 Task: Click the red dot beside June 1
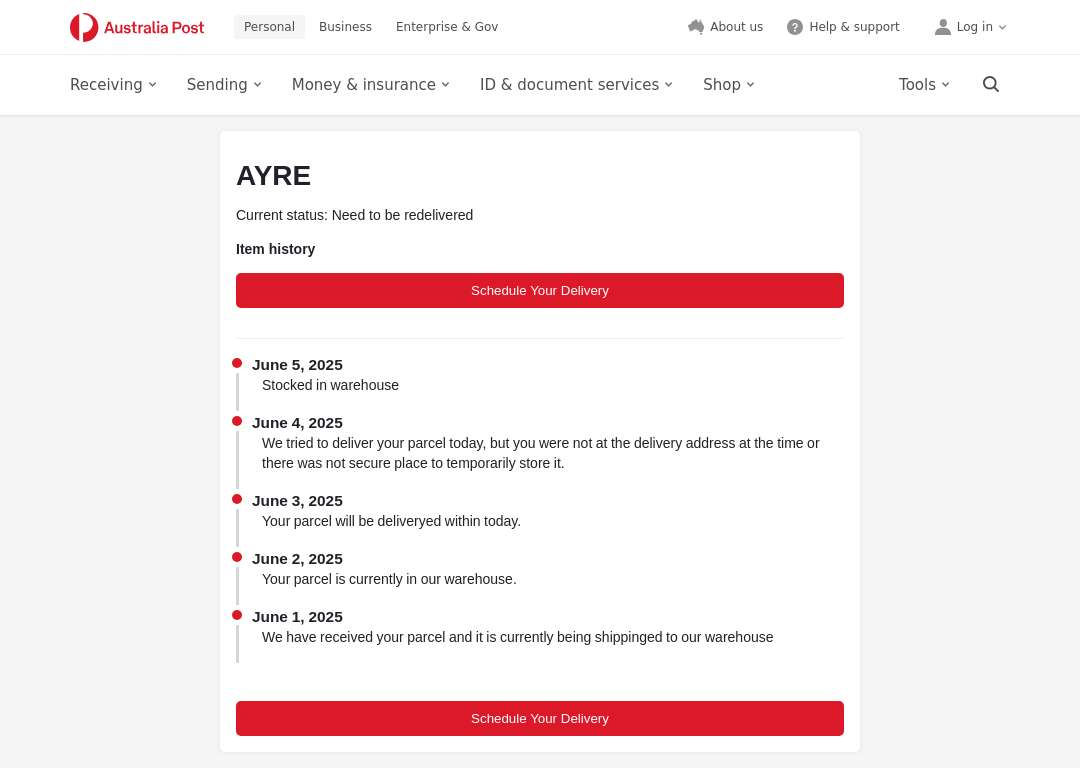(237, 615)
